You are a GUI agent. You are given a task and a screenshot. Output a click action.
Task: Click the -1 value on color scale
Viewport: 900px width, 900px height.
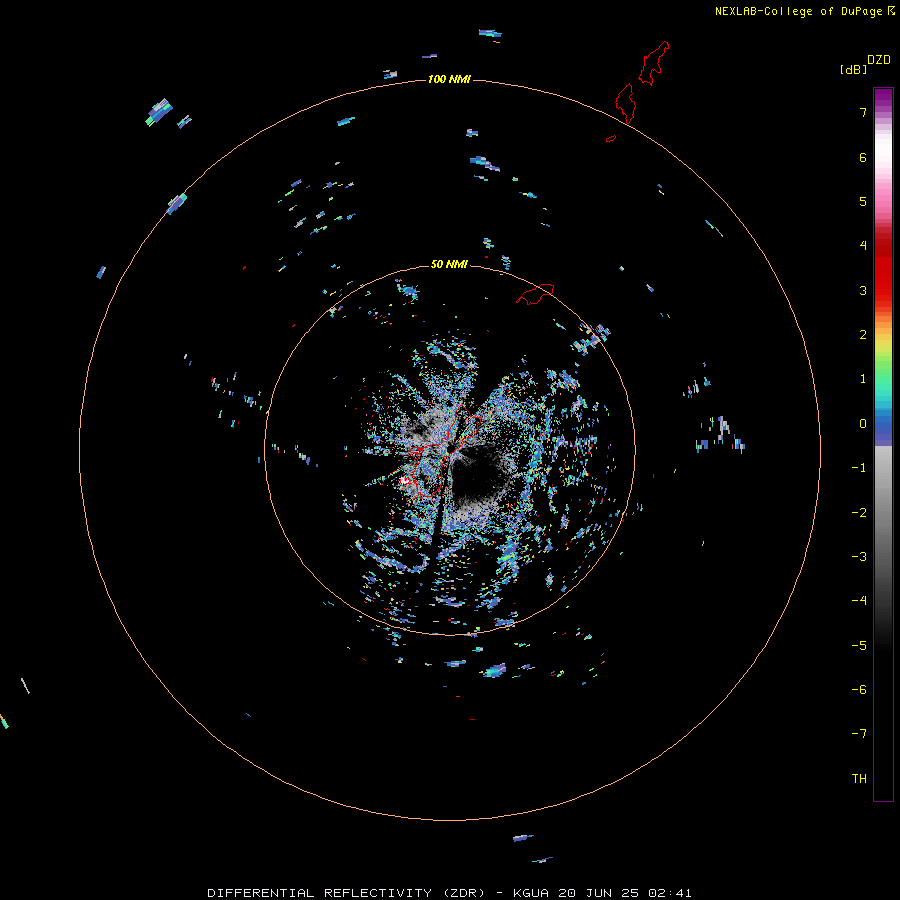[859, 468]
